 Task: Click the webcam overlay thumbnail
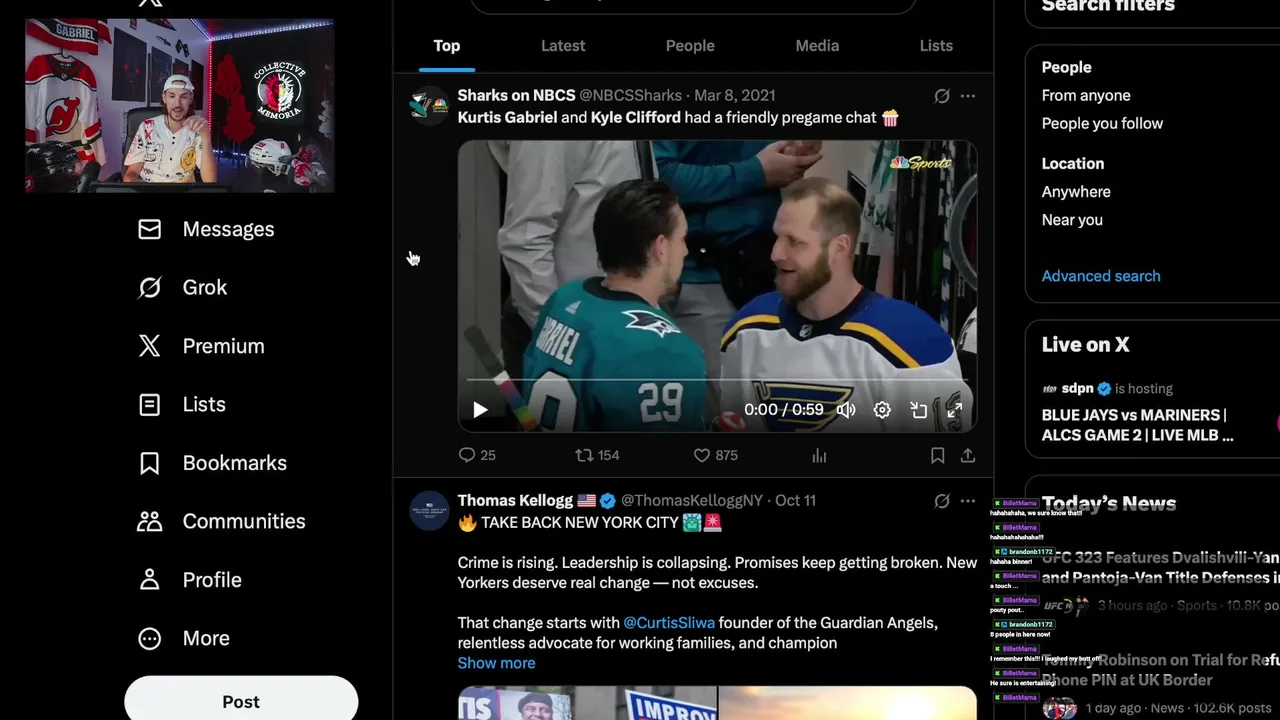point(180,105)
